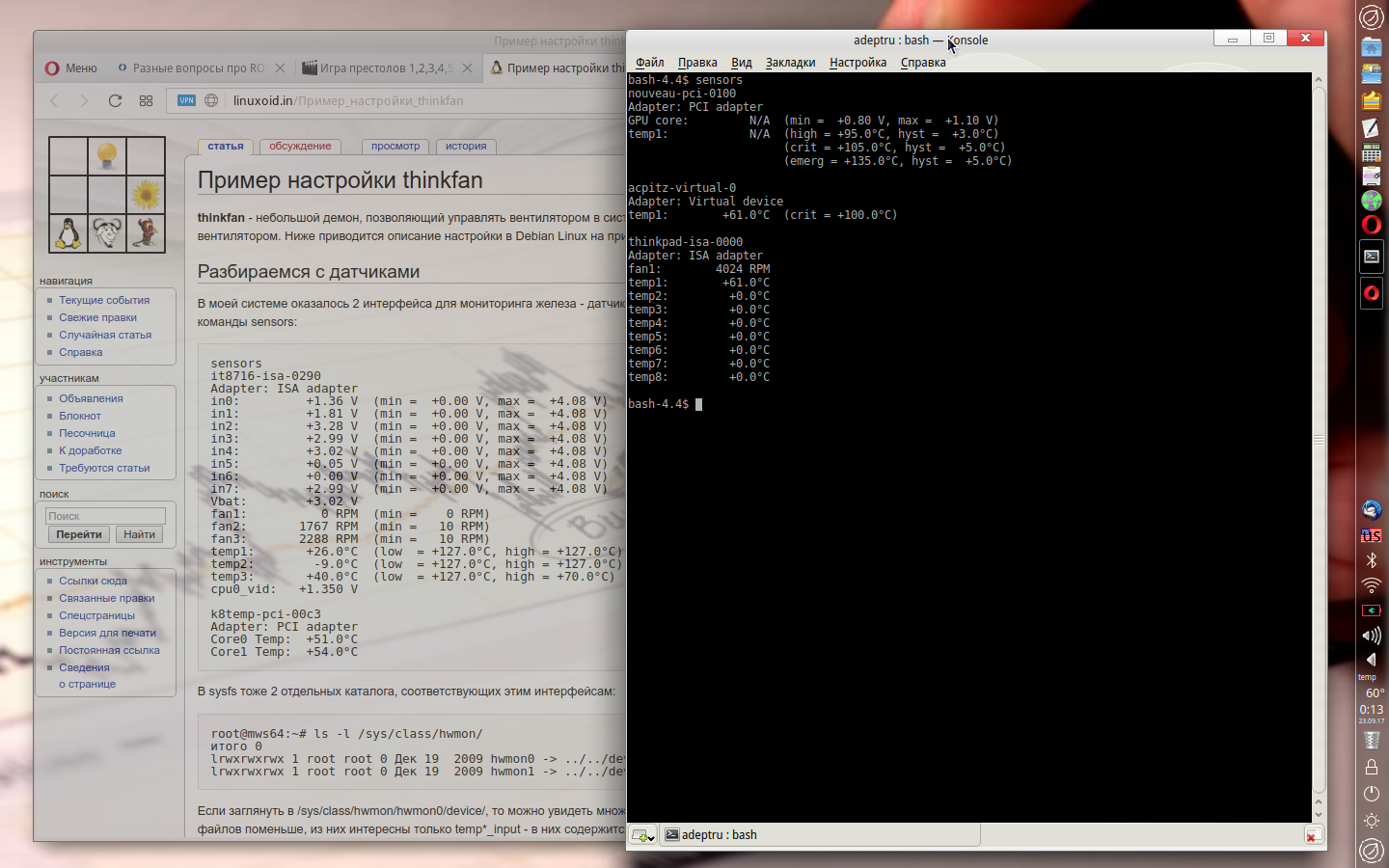Viewport: 1389px width, 868px height.
Task: Open Konsole's Закладки menu
Action: 790,63
